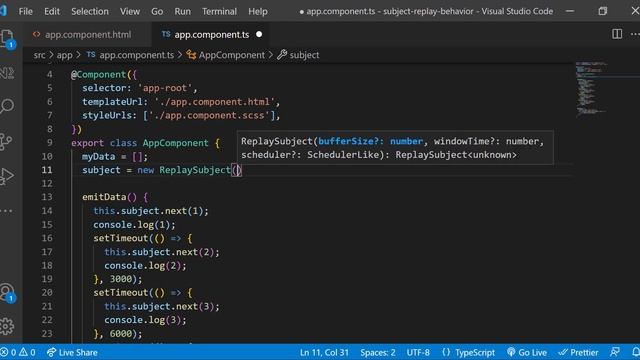
Task: Show additional views ellipsis in activity bar
Action: click(x=6, y=211)
